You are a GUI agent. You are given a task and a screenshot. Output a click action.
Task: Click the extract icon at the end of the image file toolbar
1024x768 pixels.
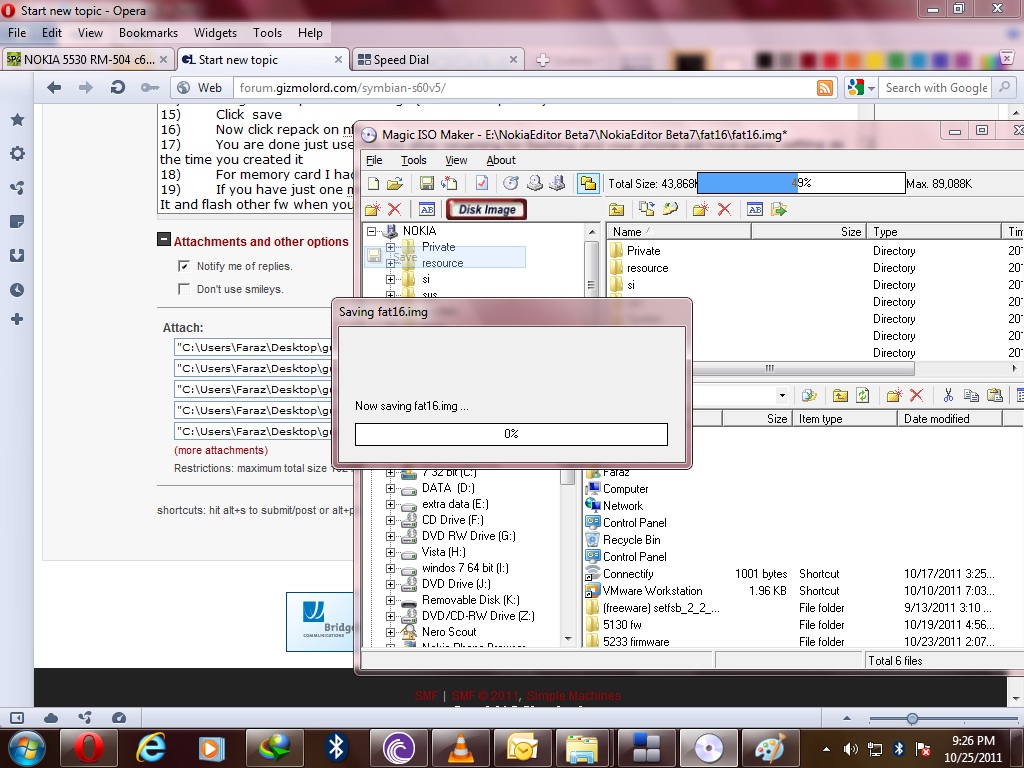(778, 209)
